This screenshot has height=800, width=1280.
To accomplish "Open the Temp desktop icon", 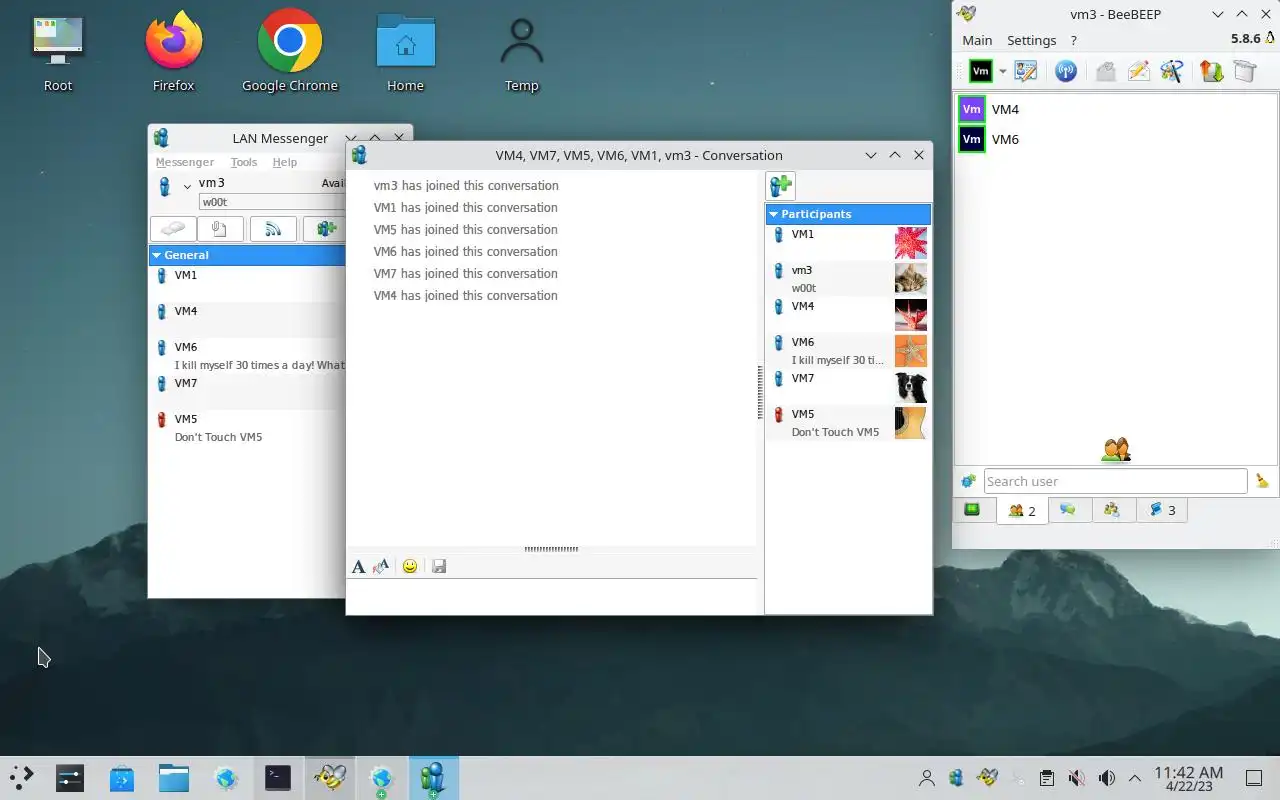I will 521,52.
